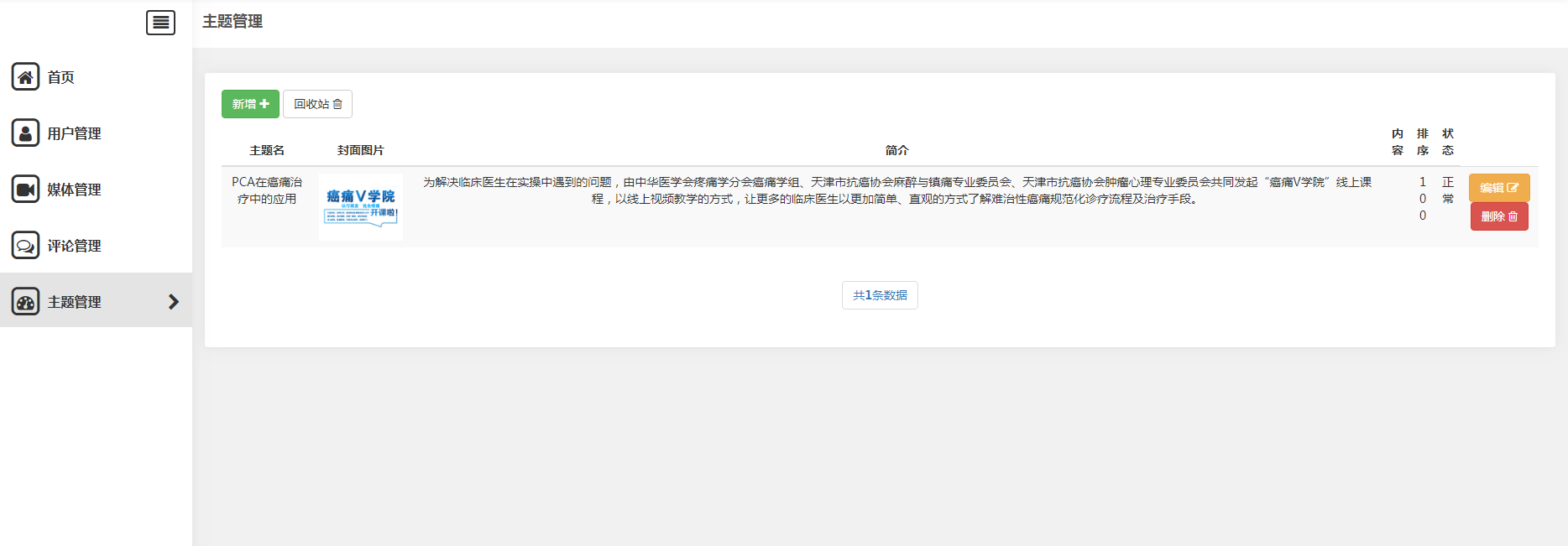Expand the chevron arrow beside 主题管理
The image size is (1568, 546).
174,302
